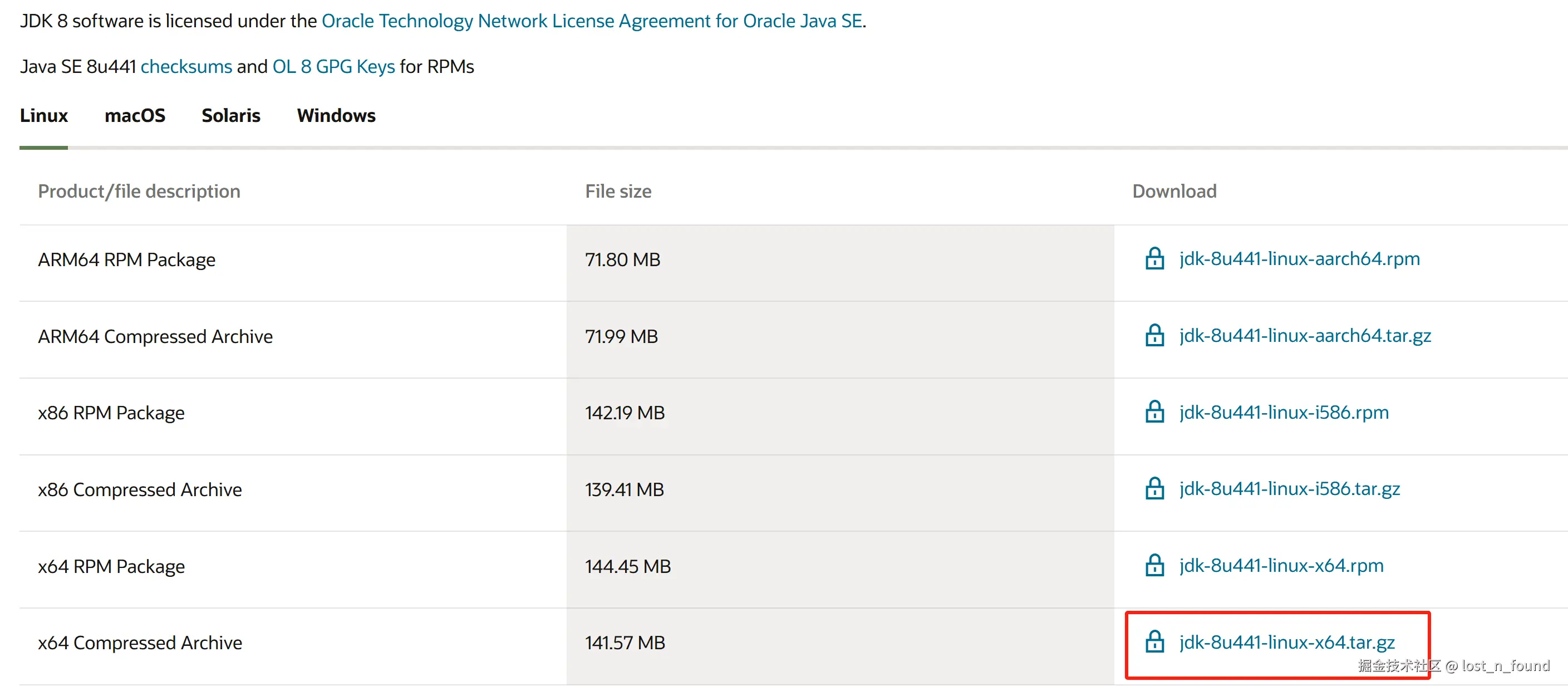Download jdk-8u441-linux-x64.tar.gz archive
This screenshot has height=691, width=1568.
click(x=1286, y=643)
